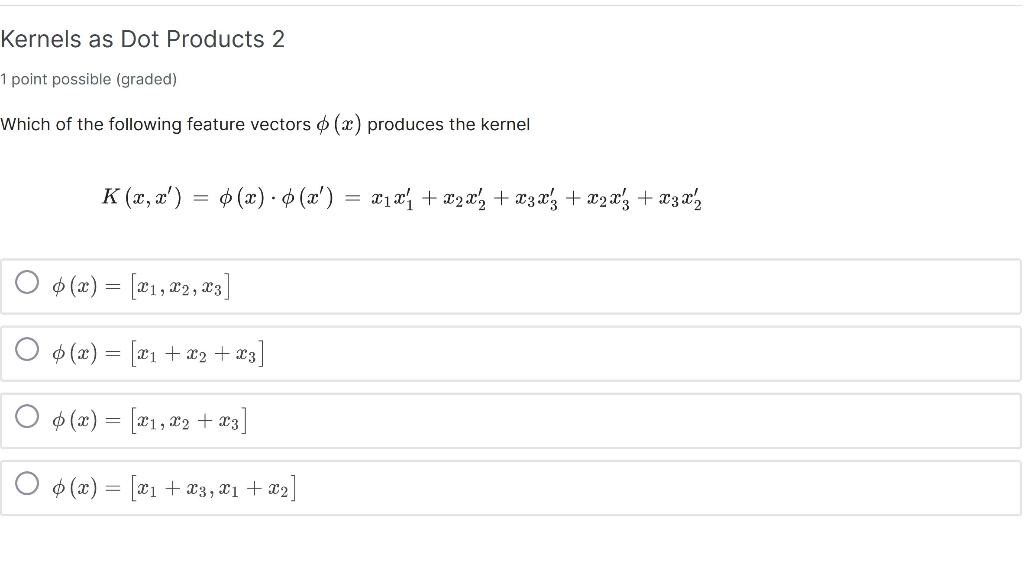Click the 1 point possible (graded) text
Screen dimensions: 1024x583
tap(88, 79)
